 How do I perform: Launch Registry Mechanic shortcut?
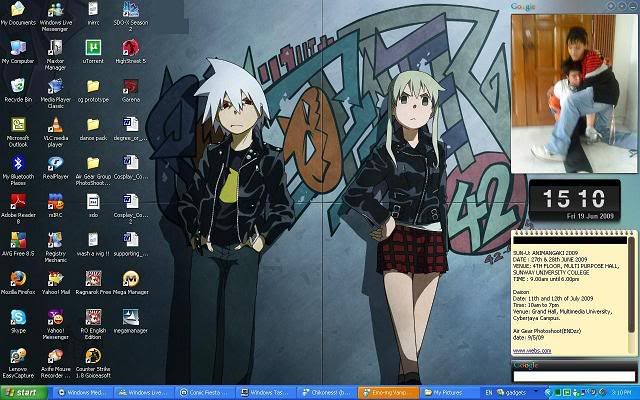(56, 247)
